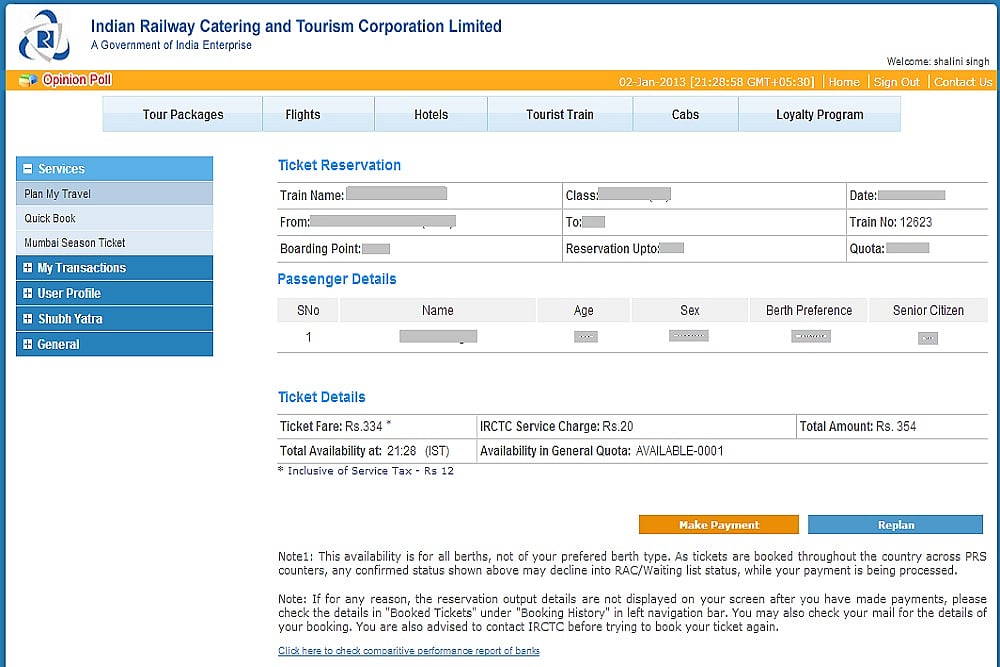Open the Tour Packages tab
Screen dimensions: 1000x667
click(x=183, y=115)
